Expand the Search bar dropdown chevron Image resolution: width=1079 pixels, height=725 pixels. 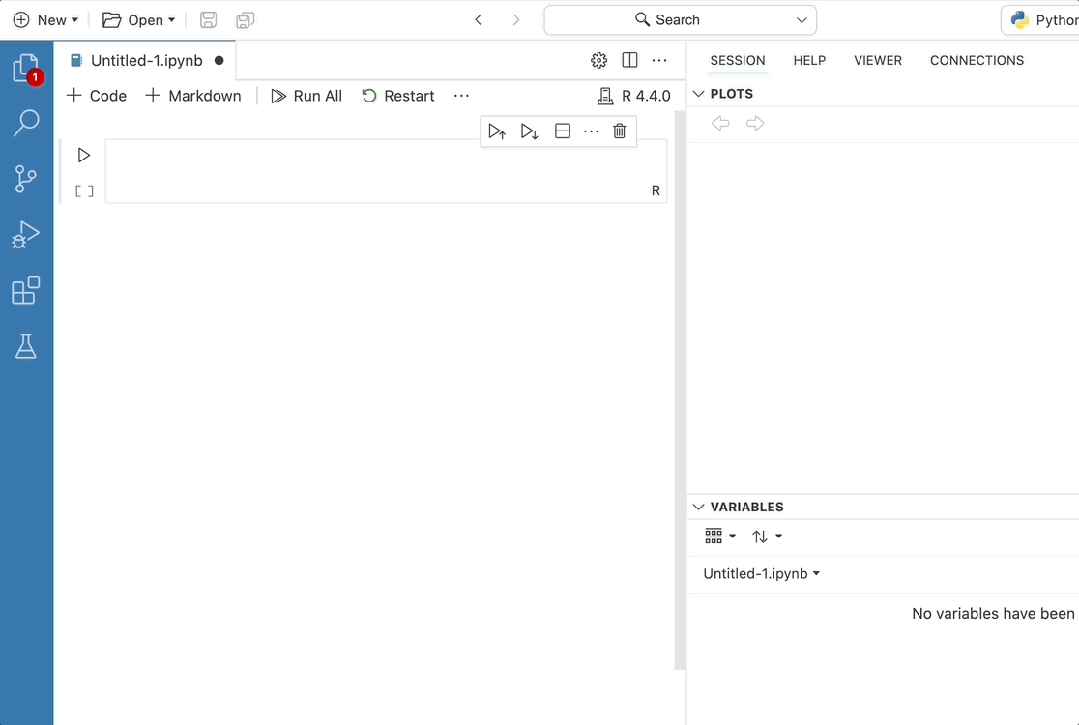(802, 20)
